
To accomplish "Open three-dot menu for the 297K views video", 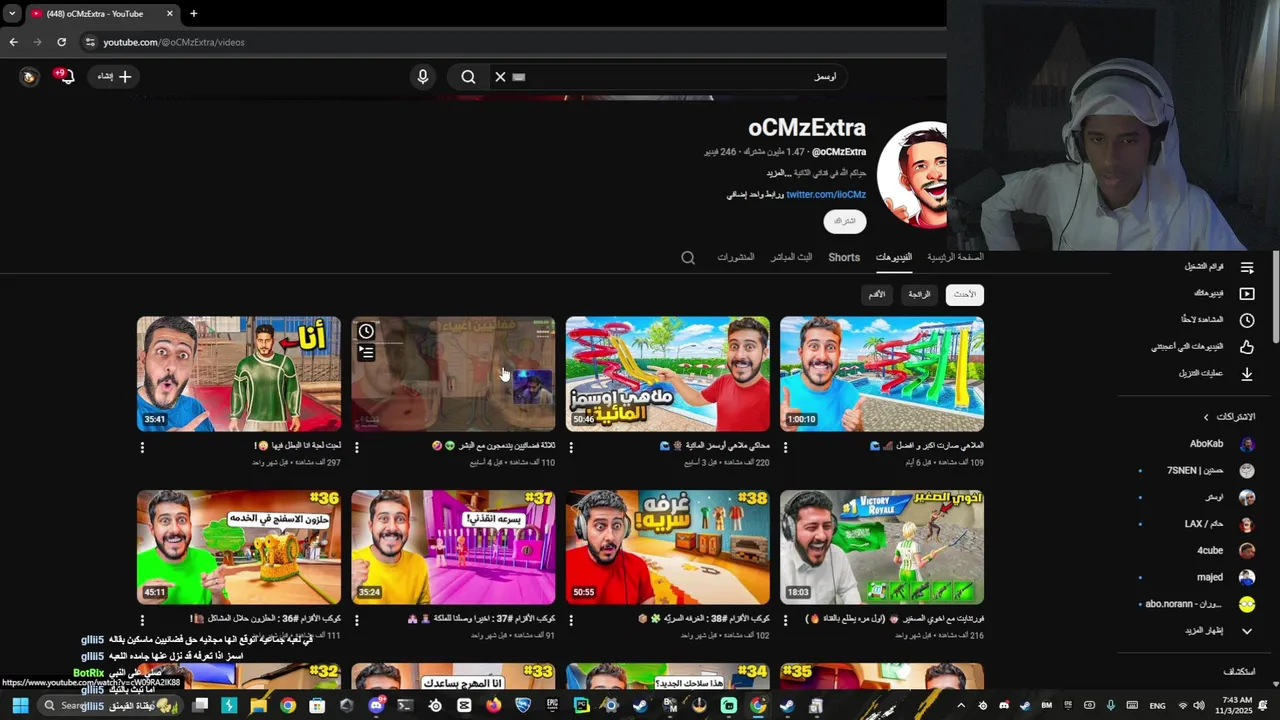I will pos(142,448).
